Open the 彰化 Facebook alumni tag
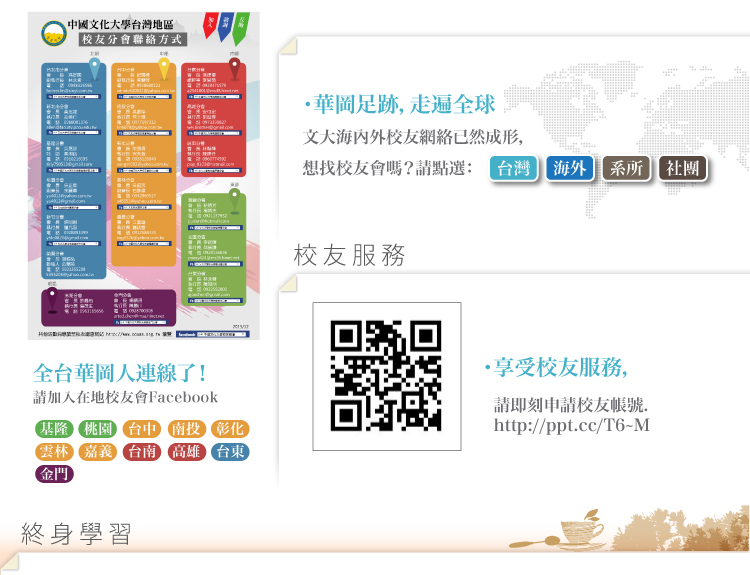Image resolution: width=750 pixels, height=575 pixels. click(230, 429)
